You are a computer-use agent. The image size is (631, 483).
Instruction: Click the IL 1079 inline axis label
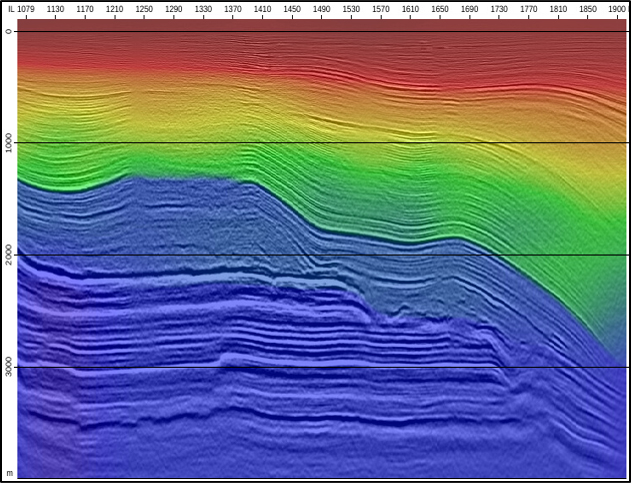click(x=22, y=9)
